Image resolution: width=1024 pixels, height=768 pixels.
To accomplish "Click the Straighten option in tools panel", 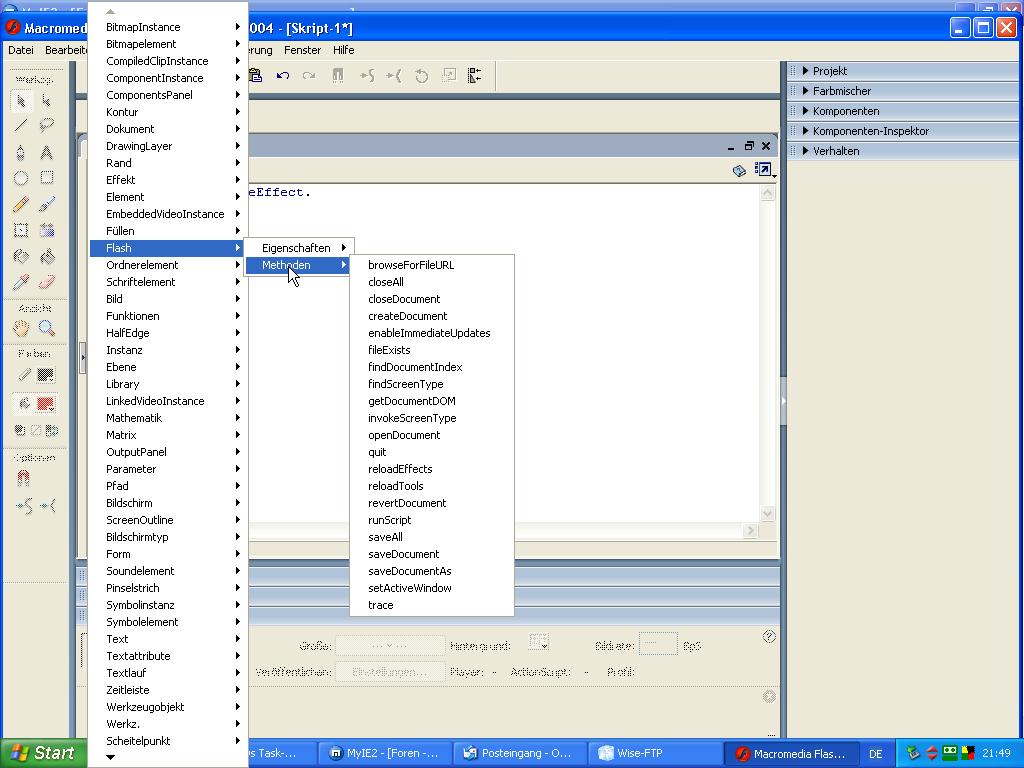I will [x=48, y=506].
